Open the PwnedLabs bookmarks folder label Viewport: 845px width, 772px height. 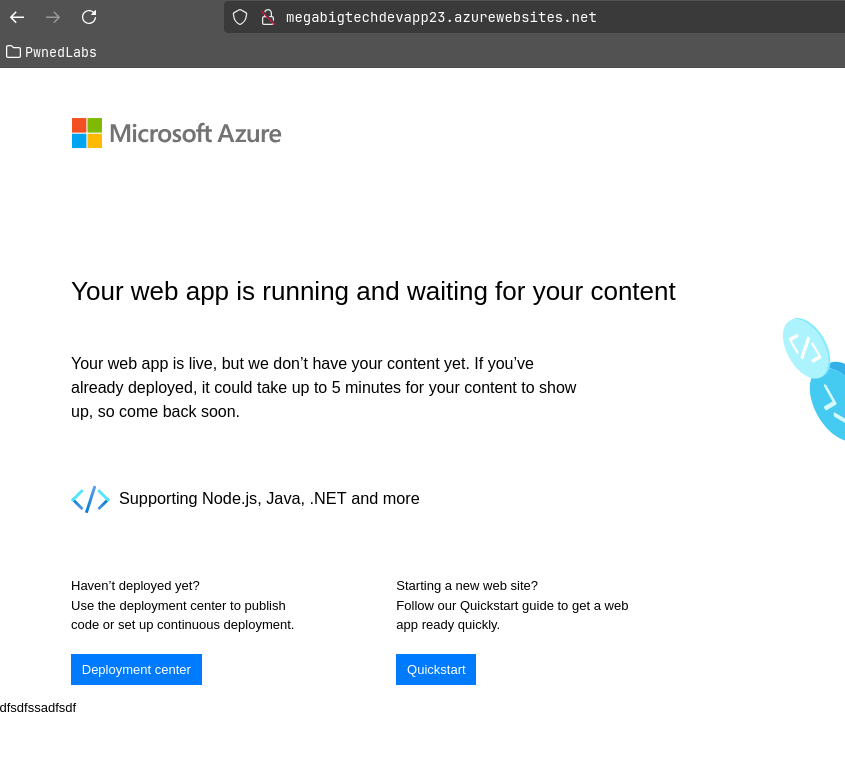point(61,52)
